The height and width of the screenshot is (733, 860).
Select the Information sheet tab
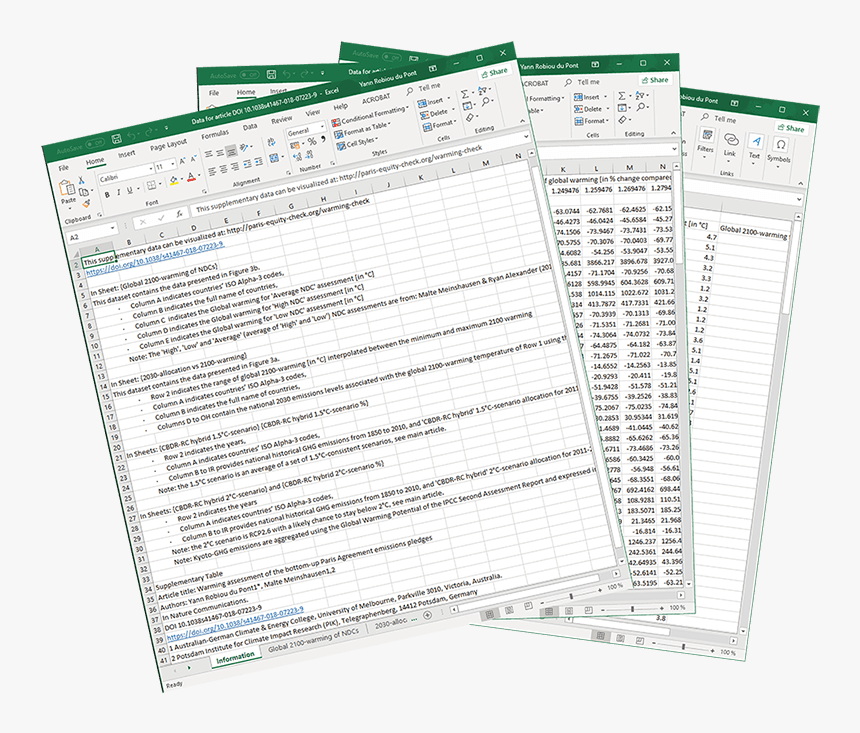[x=235, y=657]
